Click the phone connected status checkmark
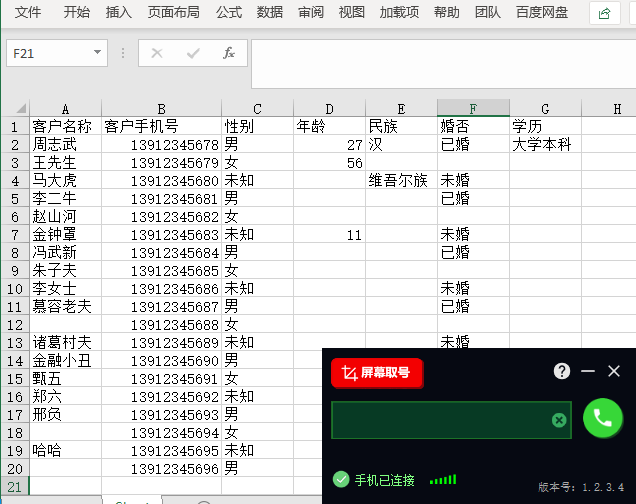Viewport: 636px width, 504px height. 341,480
